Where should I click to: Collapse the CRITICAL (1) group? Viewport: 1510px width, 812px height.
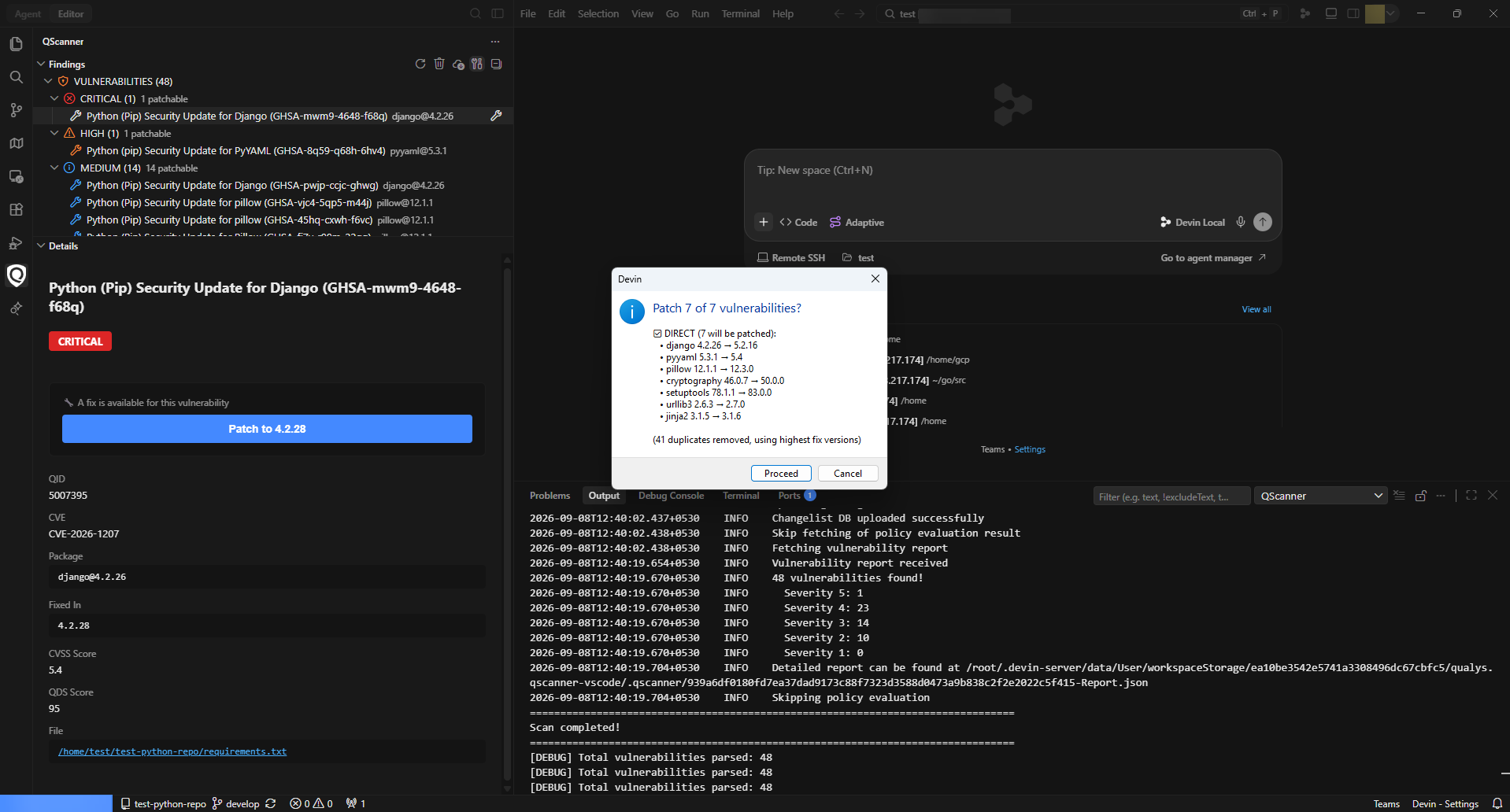pos(54,98)
